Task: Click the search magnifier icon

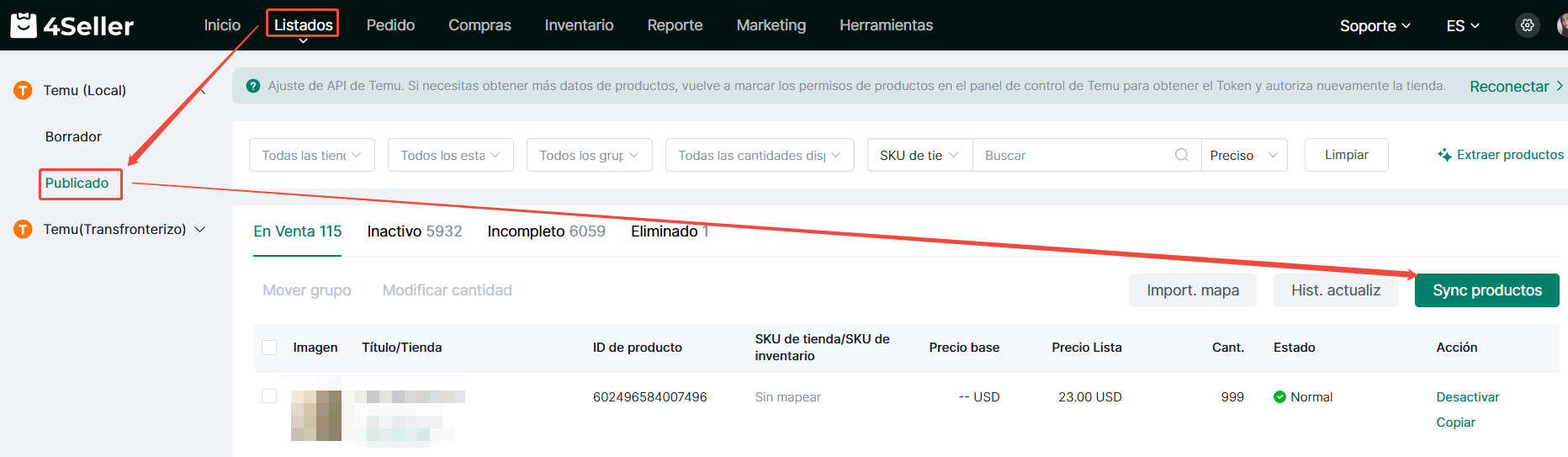Action: click(1181, 155)
